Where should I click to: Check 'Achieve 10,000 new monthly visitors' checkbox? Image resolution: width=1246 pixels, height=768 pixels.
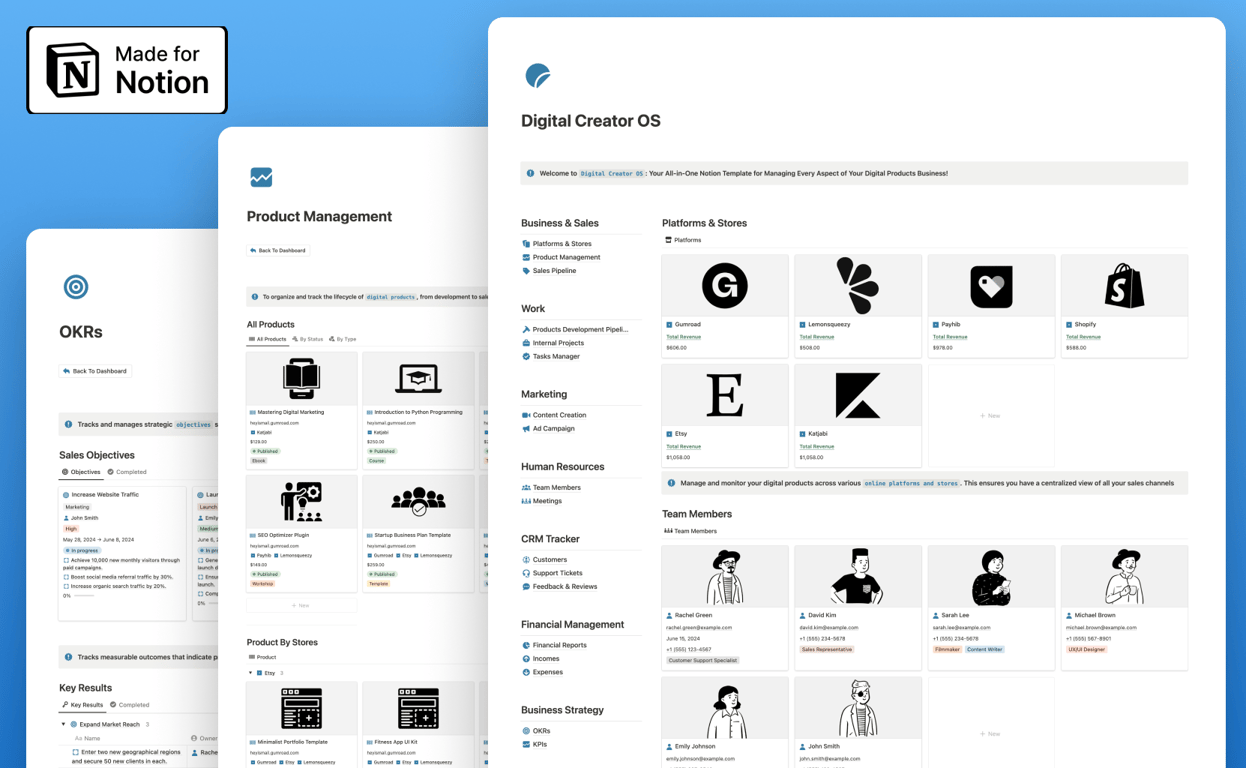coord(67,561)
